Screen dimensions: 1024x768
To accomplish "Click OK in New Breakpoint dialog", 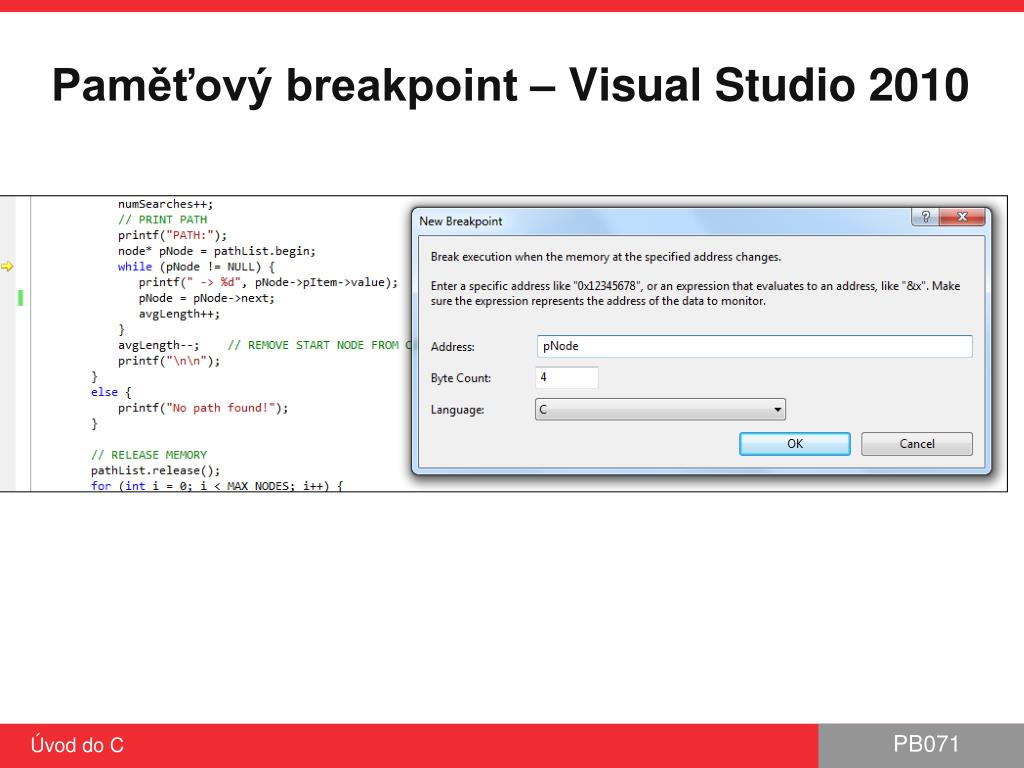I will coord(794,444).
